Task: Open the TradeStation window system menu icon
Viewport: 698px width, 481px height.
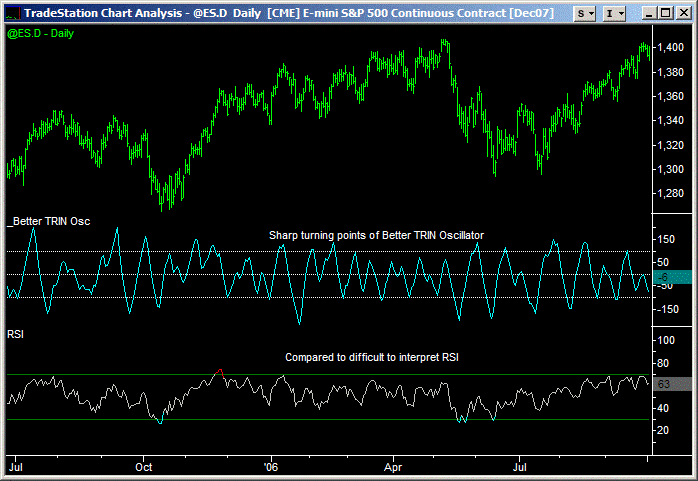Action: 13,13
